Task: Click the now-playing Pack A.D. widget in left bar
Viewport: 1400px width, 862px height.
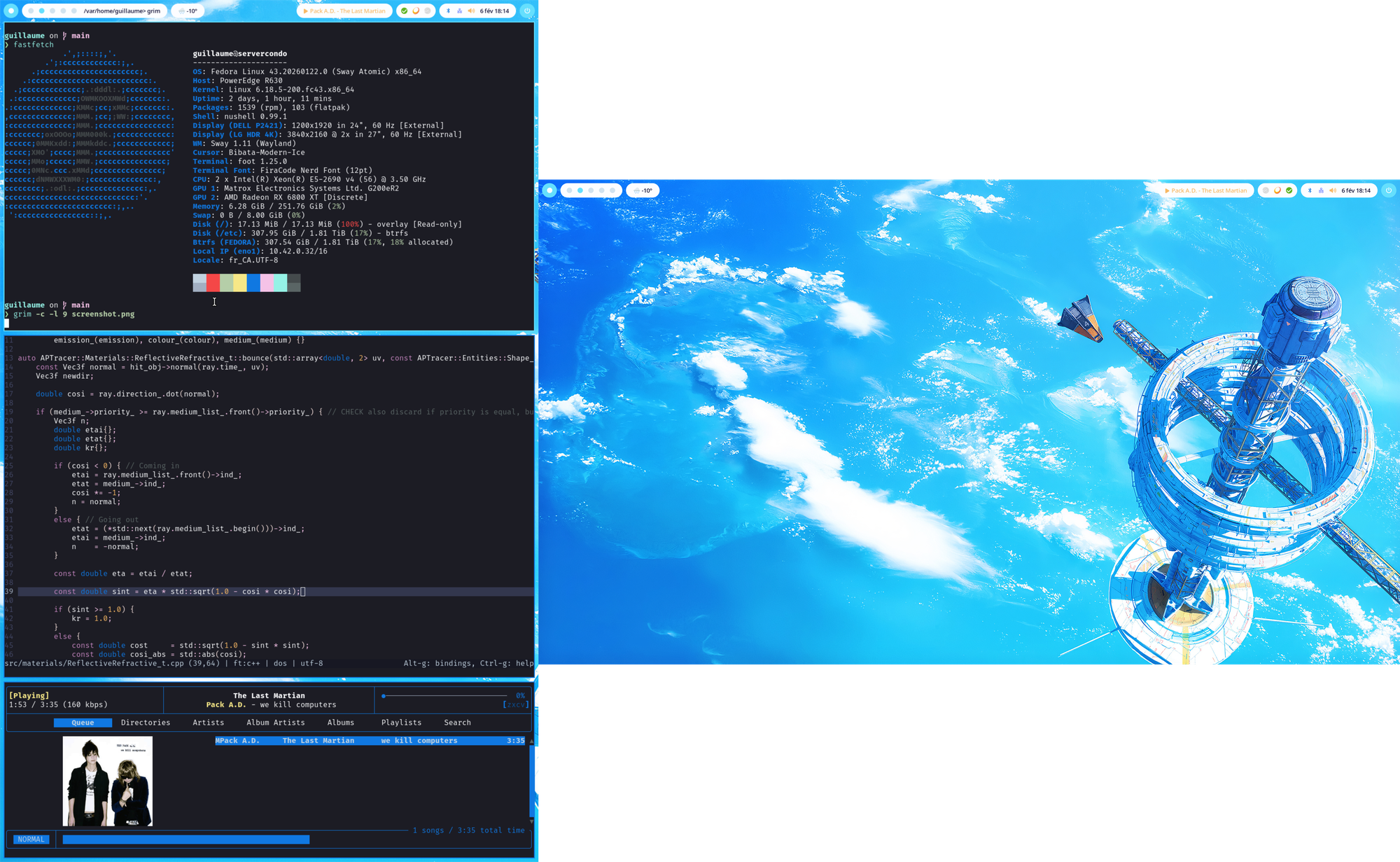Action: (x=344, y=11)
